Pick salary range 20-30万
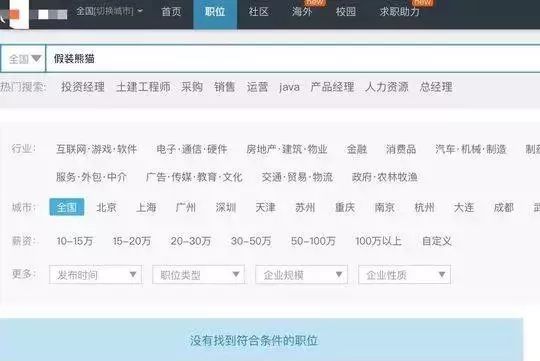 click(191, 241)
